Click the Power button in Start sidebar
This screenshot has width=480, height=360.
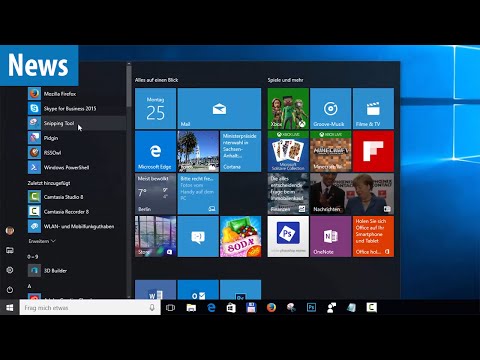pos(10,290)
